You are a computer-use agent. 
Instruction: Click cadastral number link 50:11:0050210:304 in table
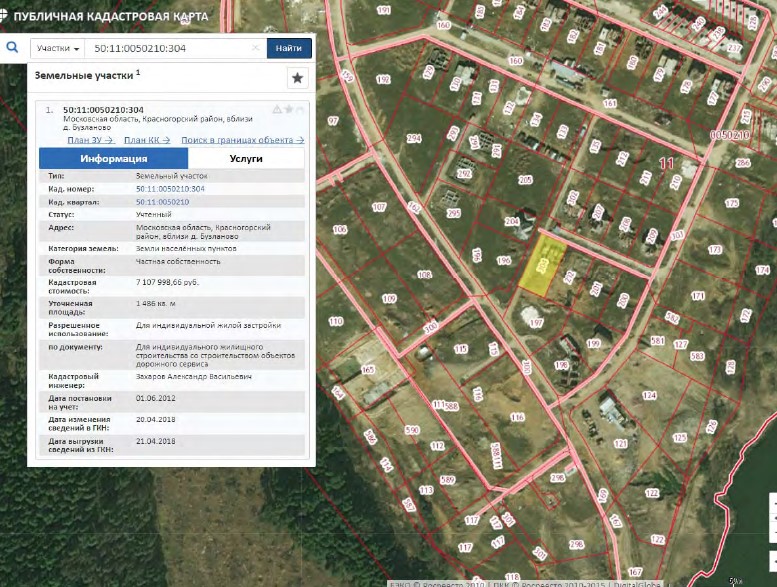click(170, 188)
